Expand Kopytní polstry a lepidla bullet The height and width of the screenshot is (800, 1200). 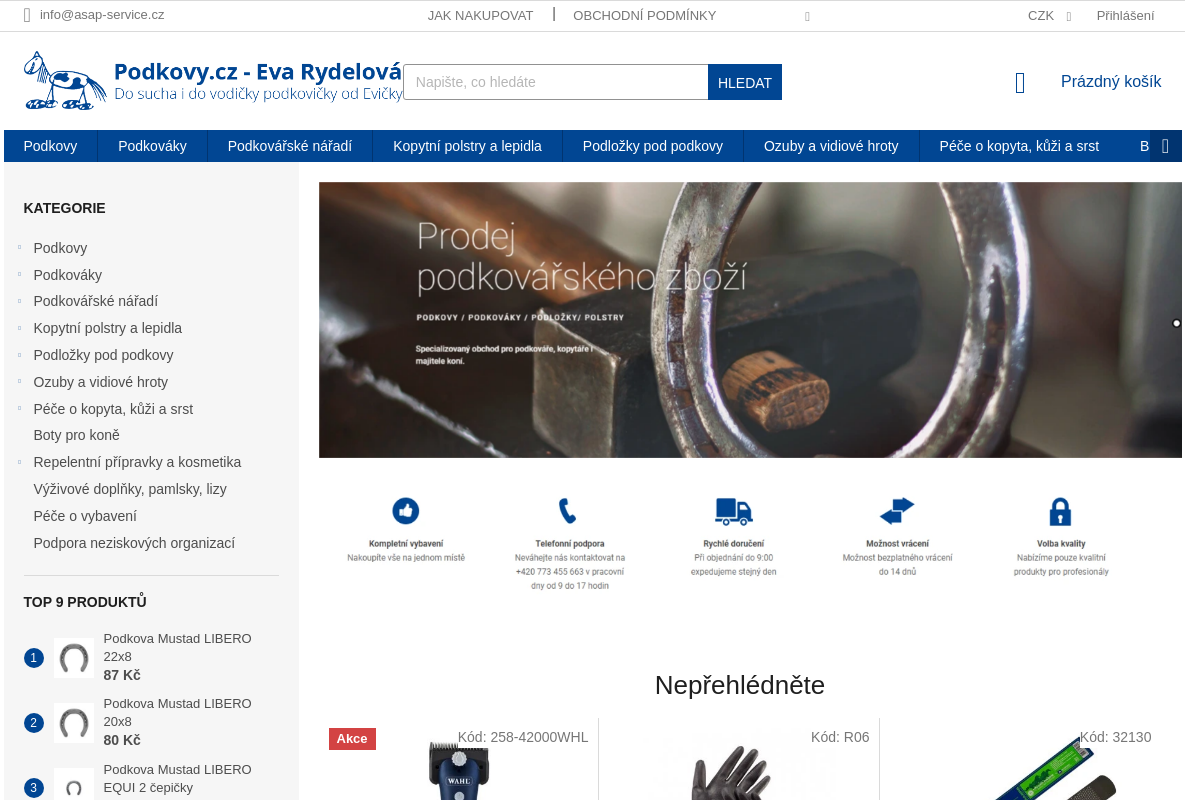[x=19, y=328]
